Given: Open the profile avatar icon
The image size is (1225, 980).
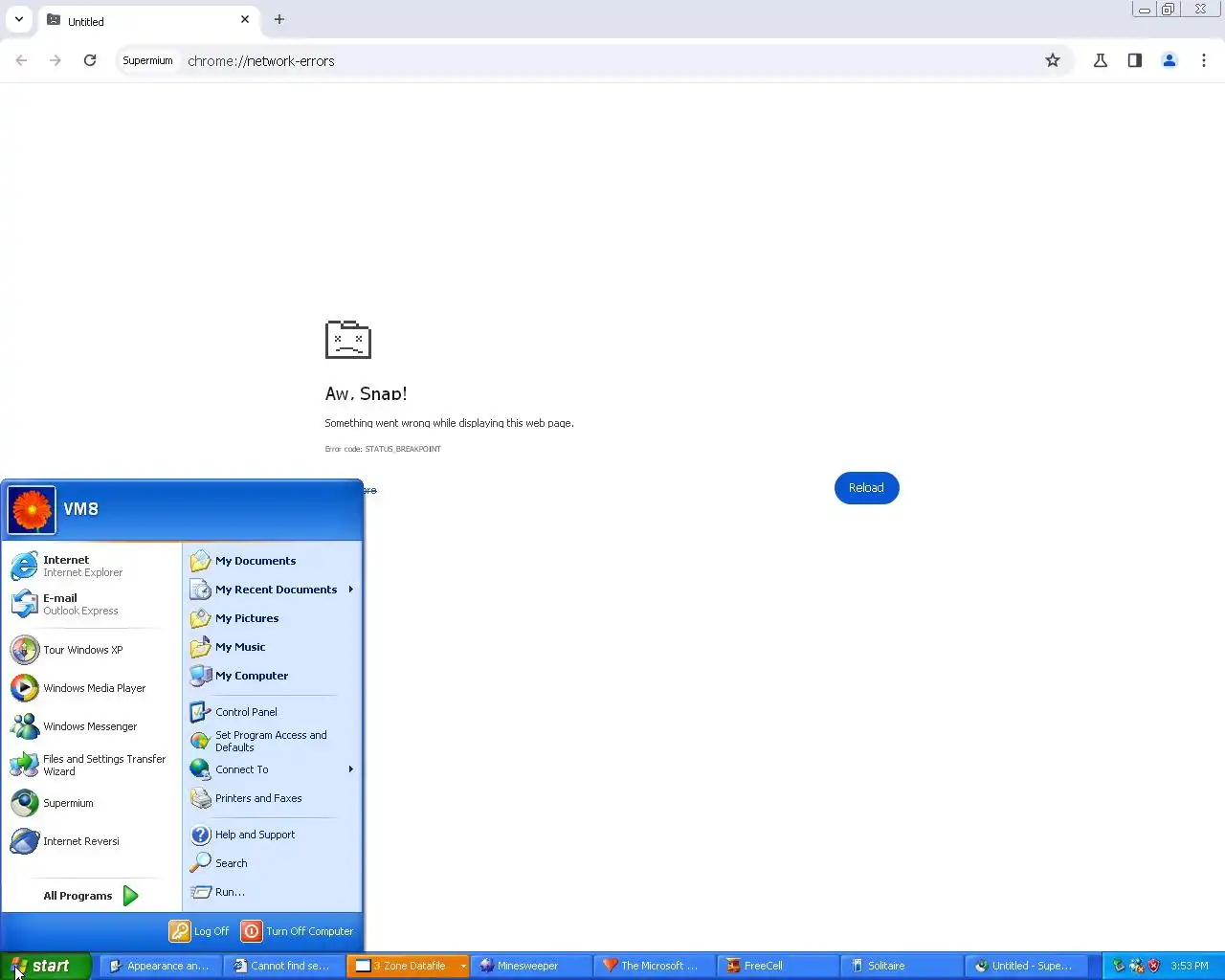Looking at the screenshot, I should click(x=1169, y=60).
